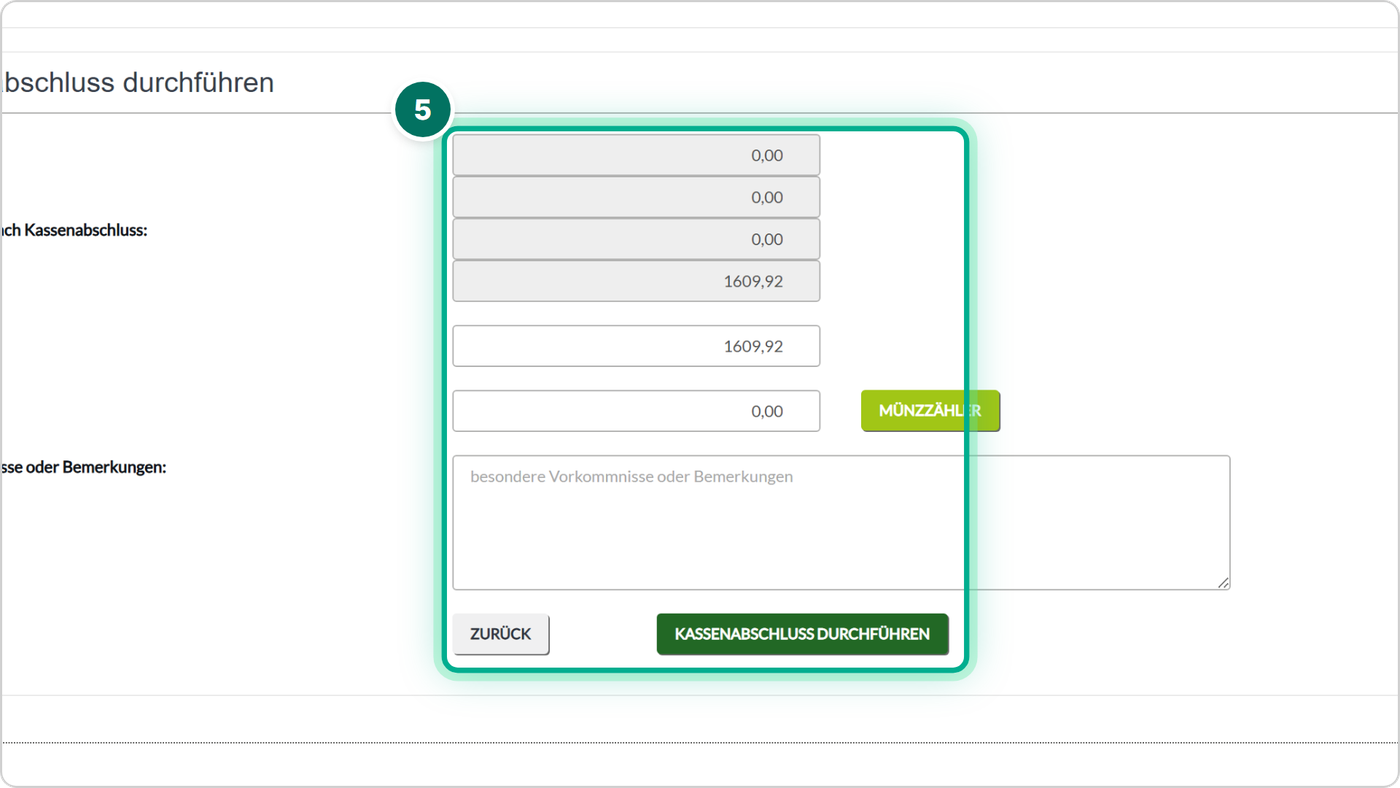
Task: Click the step 5 badge
Action: [x=422, y=109]
